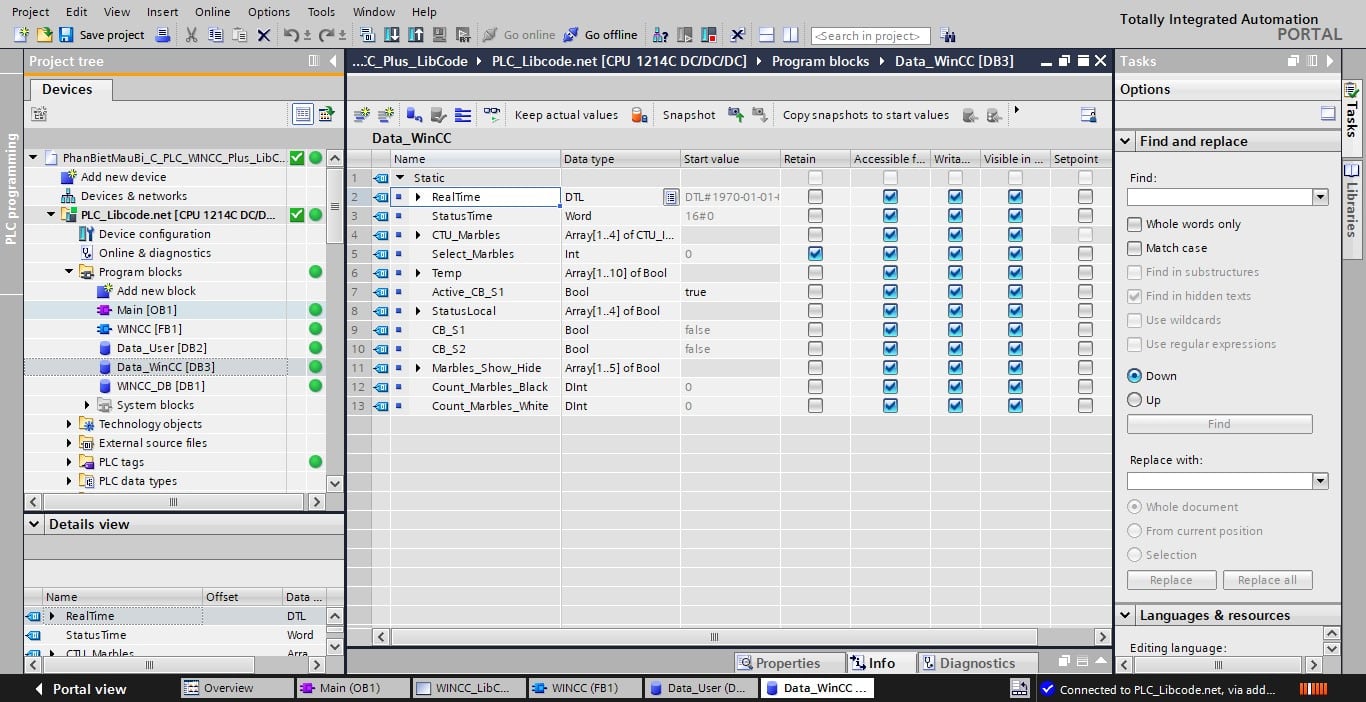Switch to the Properties tab
This screenshot has height=702, width=1366.
pyautogui.click(x=788, y=663)
